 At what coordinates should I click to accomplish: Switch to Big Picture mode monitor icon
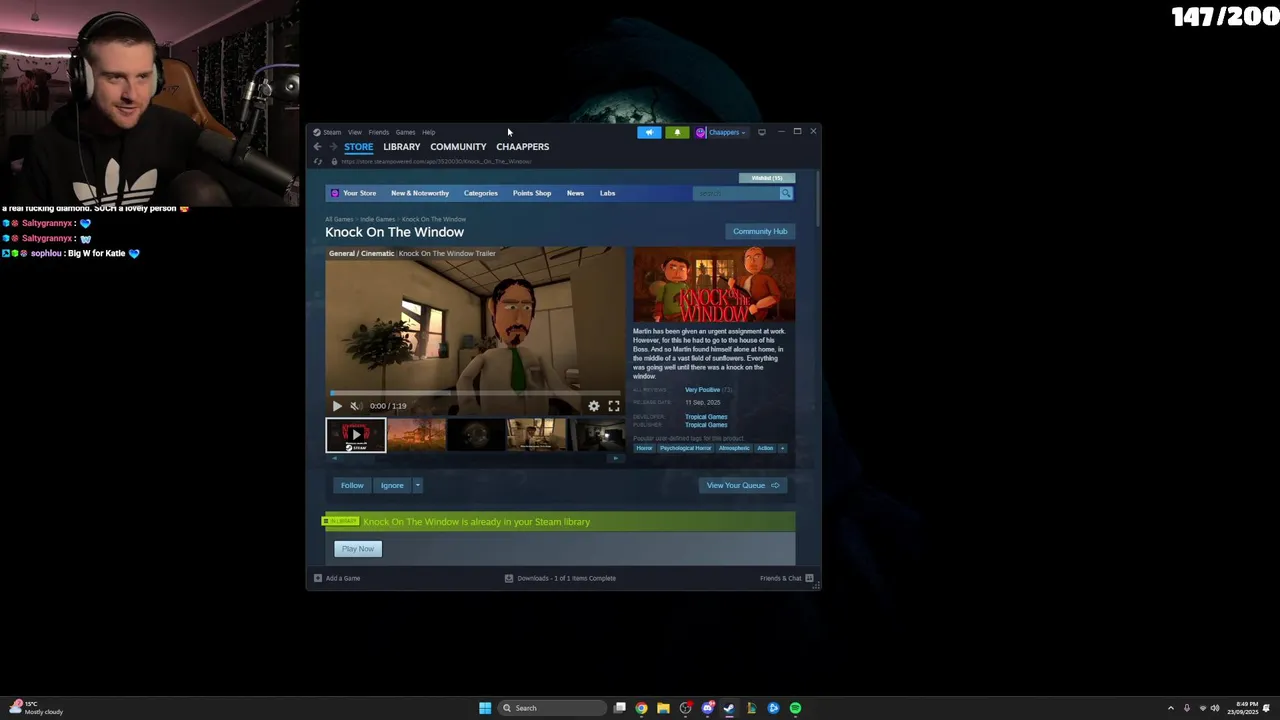pos(762,132)
